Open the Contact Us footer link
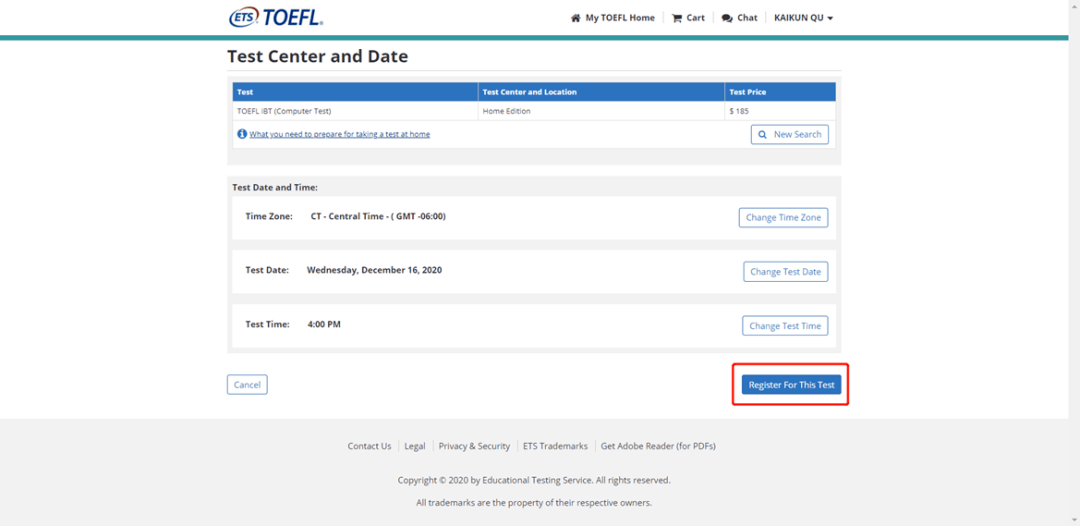 pyautogui.click(x=369, y=446)
